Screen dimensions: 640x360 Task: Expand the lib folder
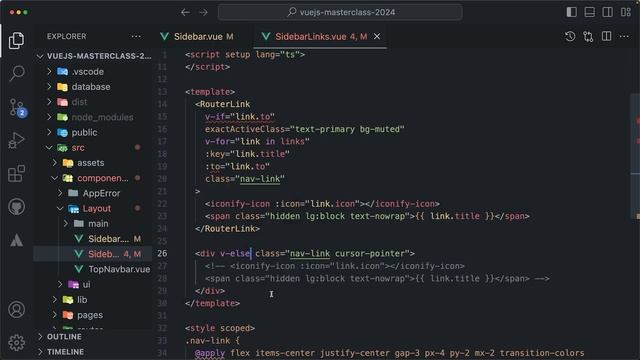[x=93, y=300]
